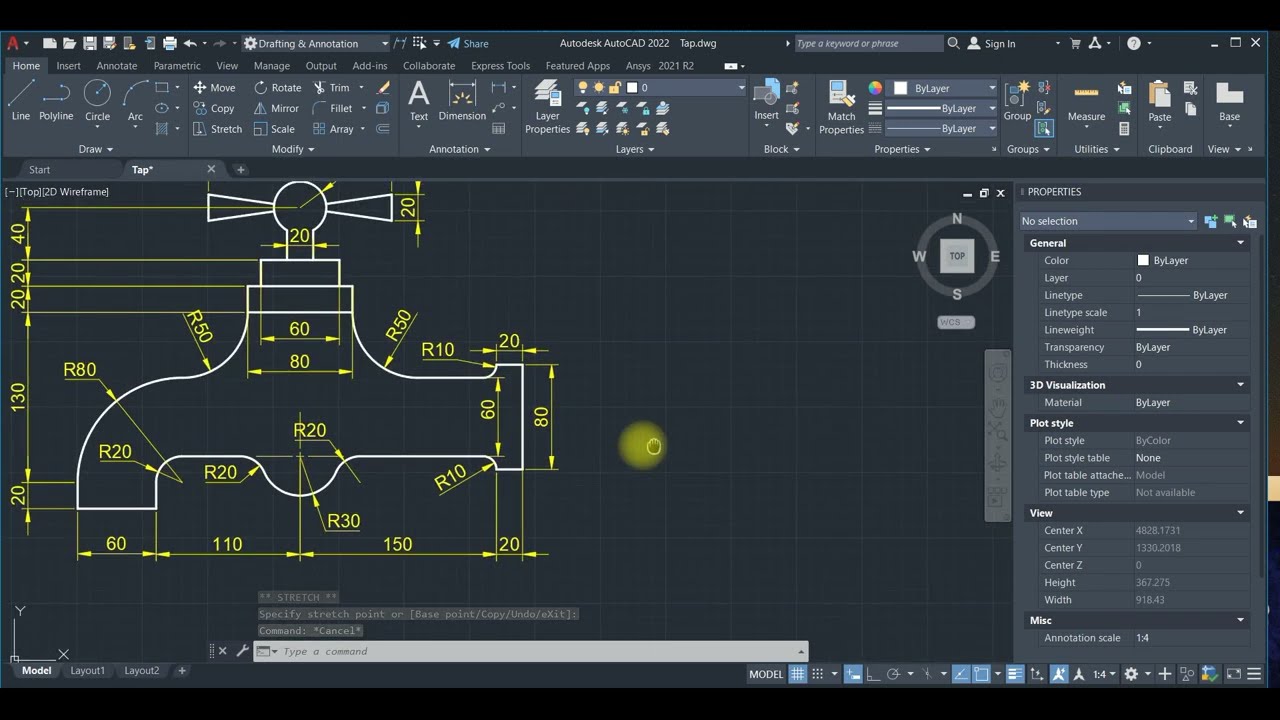
Task: Activate the Trim command
Action: point(332,88)
